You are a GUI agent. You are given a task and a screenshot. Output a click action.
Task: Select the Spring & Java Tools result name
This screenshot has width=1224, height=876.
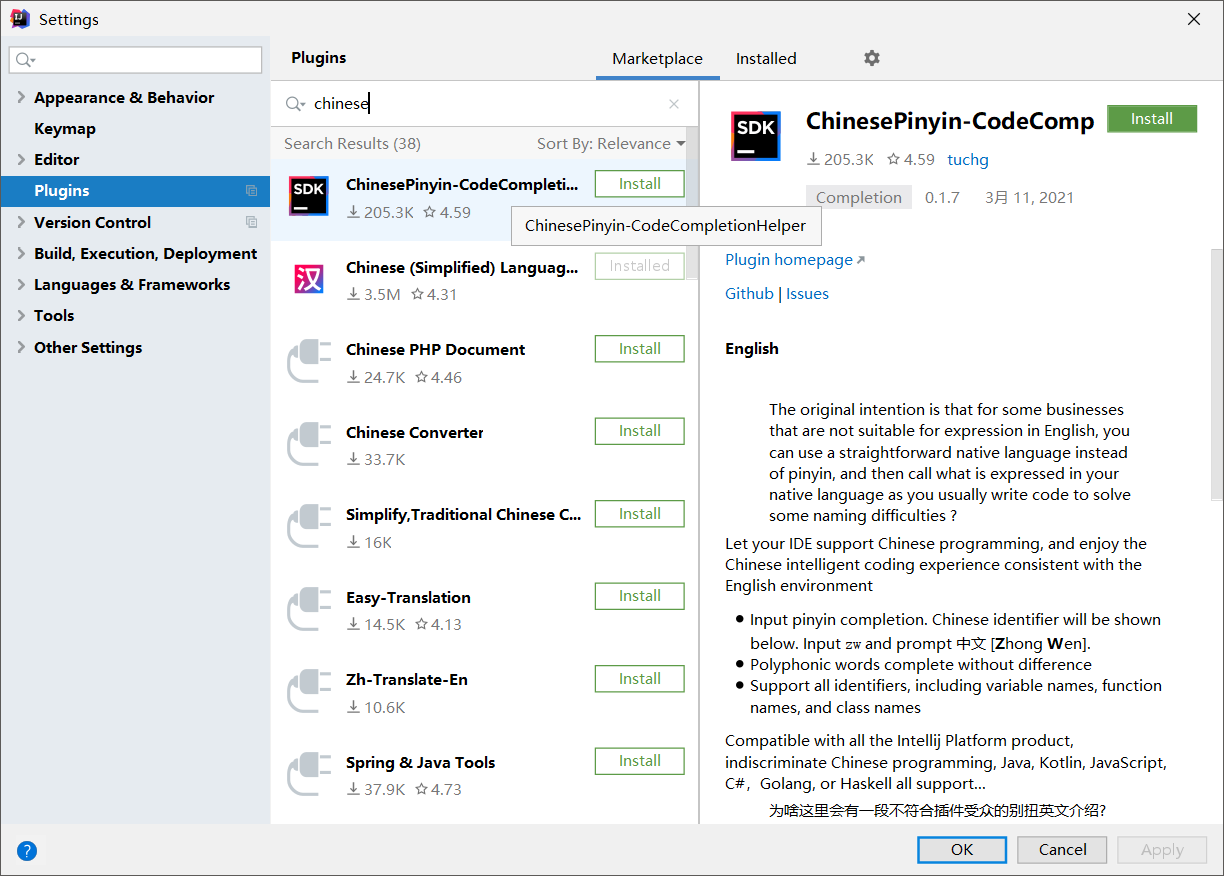(x=421, y=763)
